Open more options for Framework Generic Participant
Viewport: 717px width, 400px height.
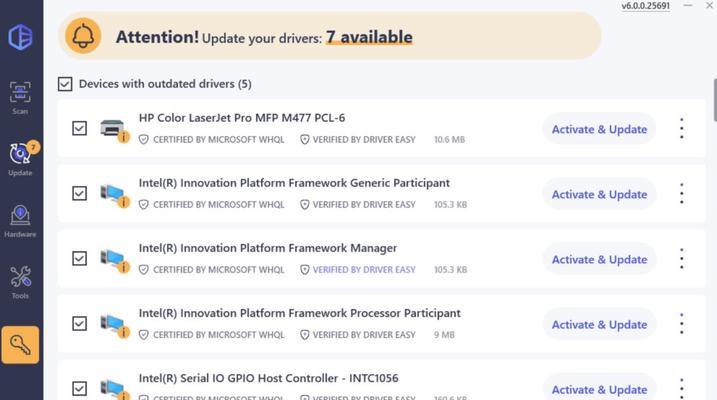coord(681,193)
